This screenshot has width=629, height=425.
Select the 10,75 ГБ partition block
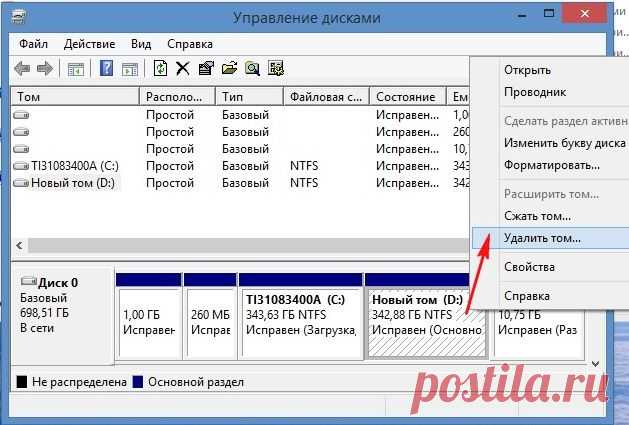(538, 333)
